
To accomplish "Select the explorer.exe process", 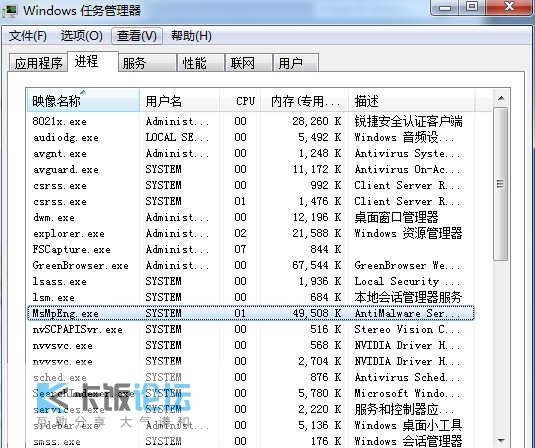I will click(250, 233).
